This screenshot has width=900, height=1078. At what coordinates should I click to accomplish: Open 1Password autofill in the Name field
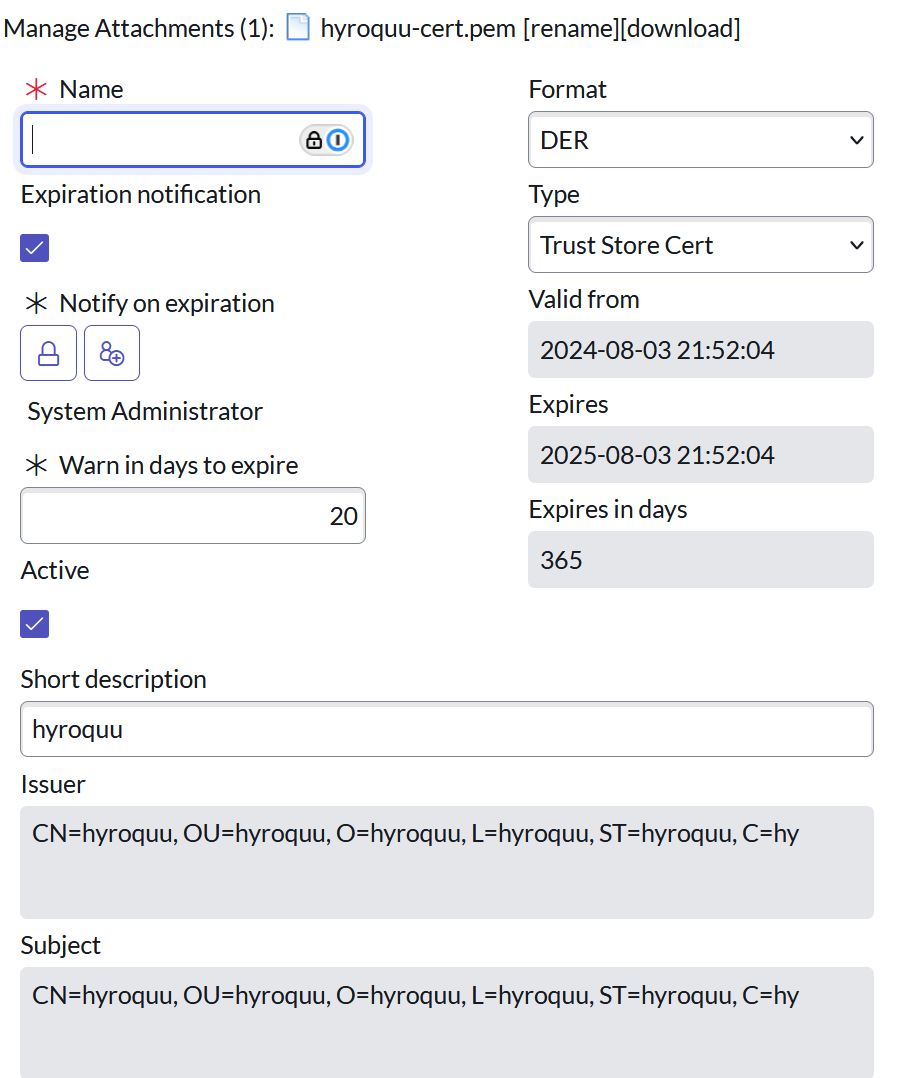click(x=339, y=139)
